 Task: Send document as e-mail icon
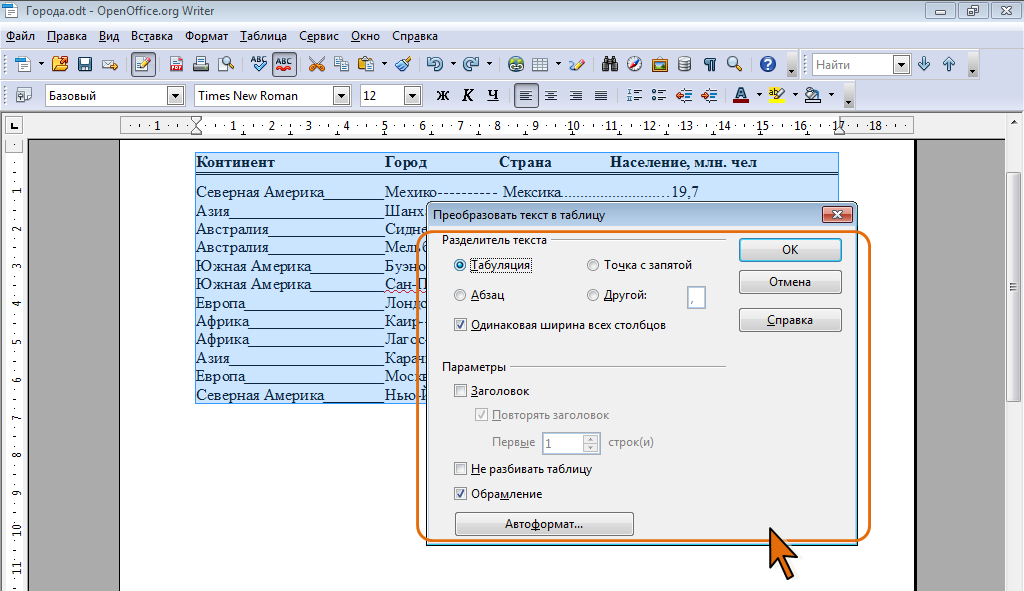(x=110, y=64)
